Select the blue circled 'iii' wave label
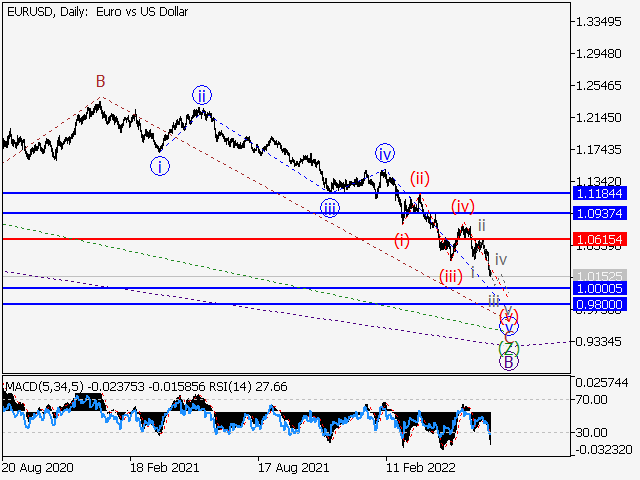 click(329, 208)
